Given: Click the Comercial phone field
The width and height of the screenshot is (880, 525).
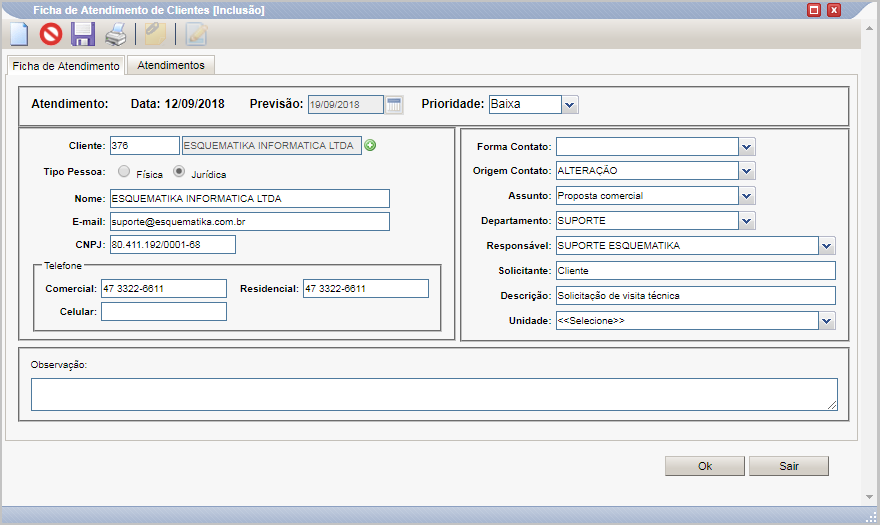Looking at the screenshot, I should click(x=164, y=289).
